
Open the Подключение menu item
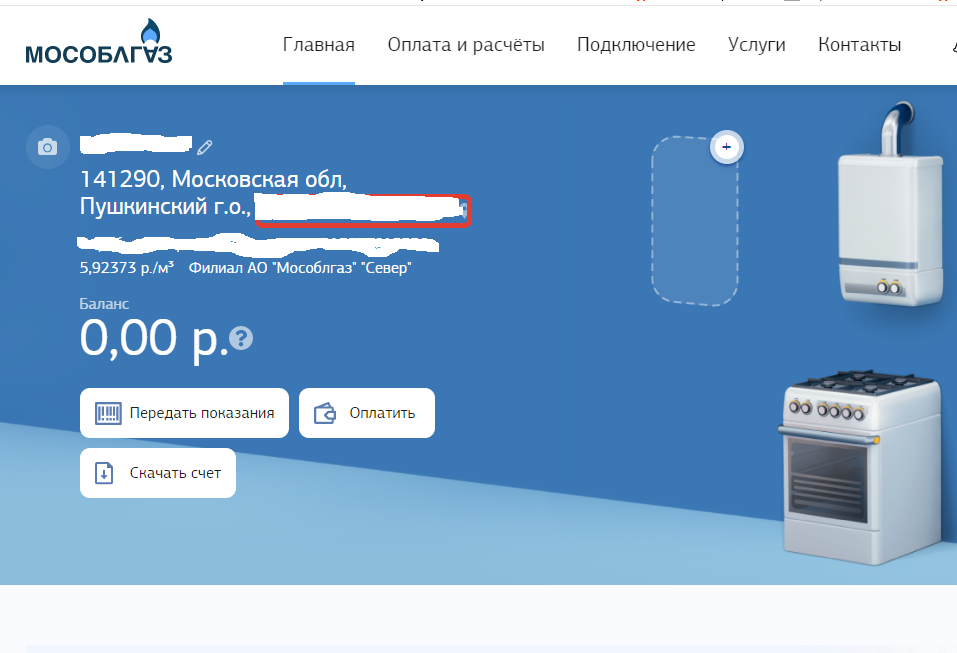click(636, 45)
